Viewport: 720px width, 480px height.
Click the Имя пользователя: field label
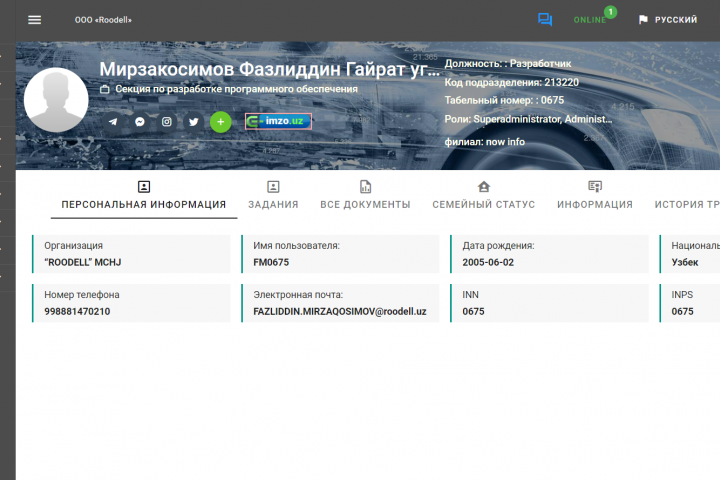pos(297,246)
